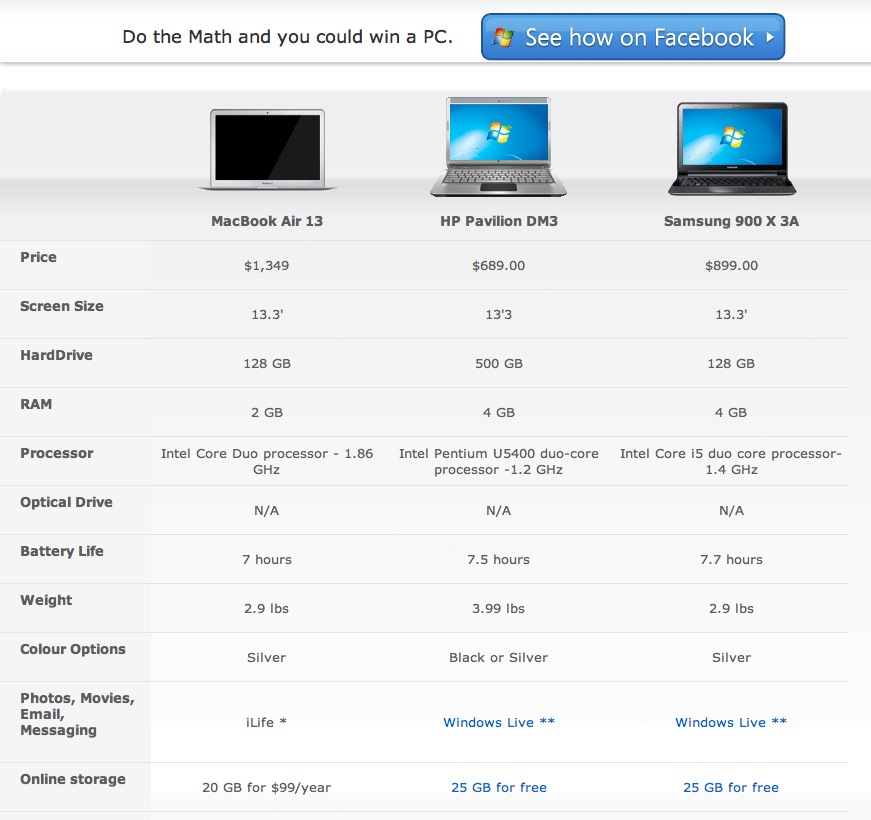
Task: Click the 7 hours battery life value
Action: coord(267,559)
